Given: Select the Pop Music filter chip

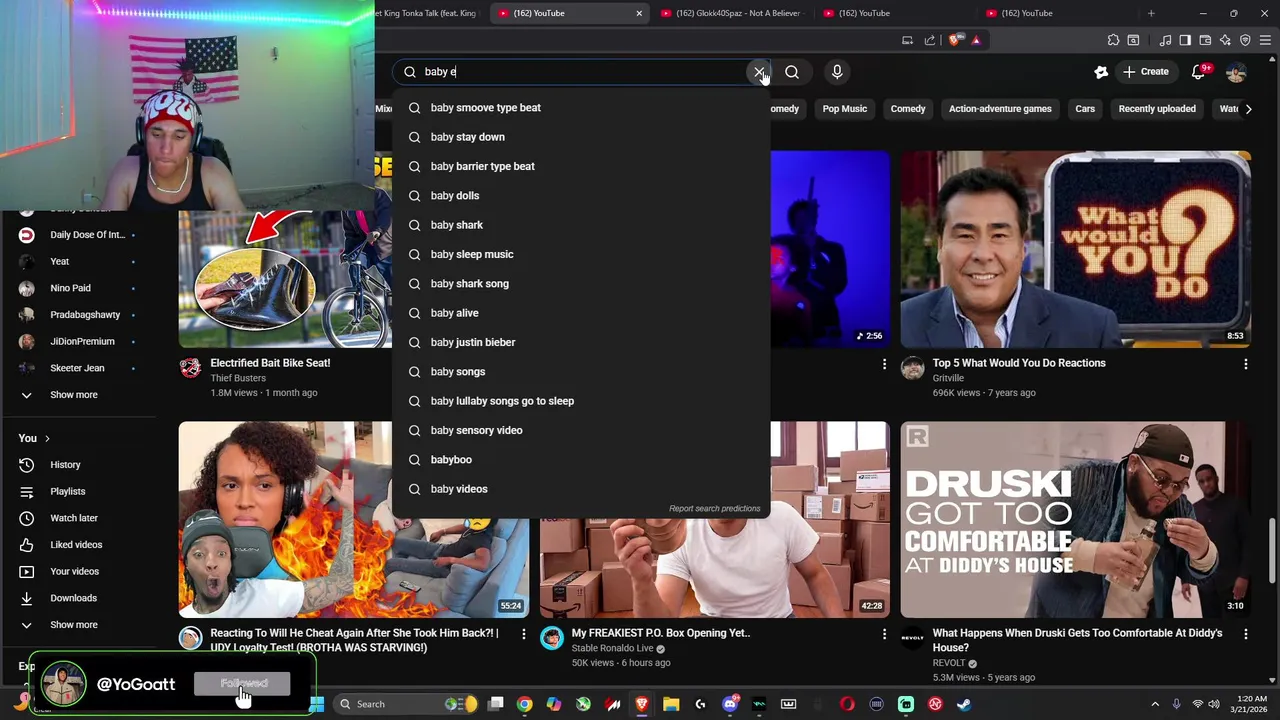Looking at the screenshot, I should click(x=844, y=109).
